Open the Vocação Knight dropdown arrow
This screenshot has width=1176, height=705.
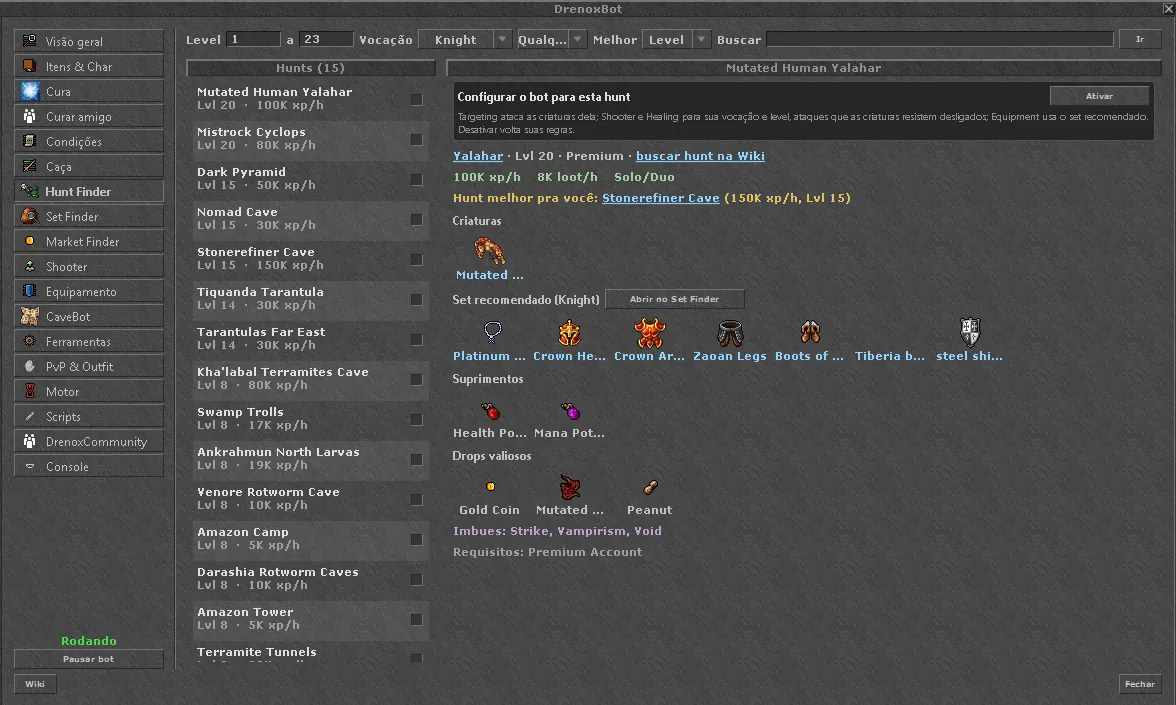pos(502,40)
